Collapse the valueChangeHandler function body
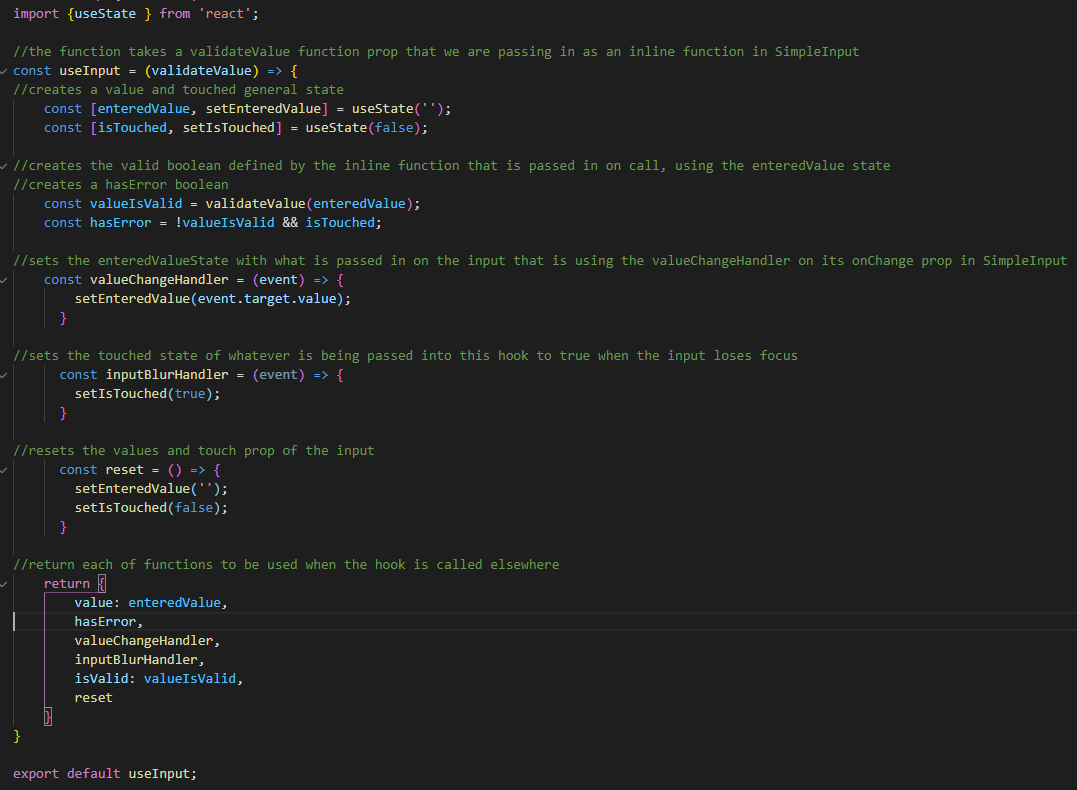1077x790 pixels. click(5, 279)
